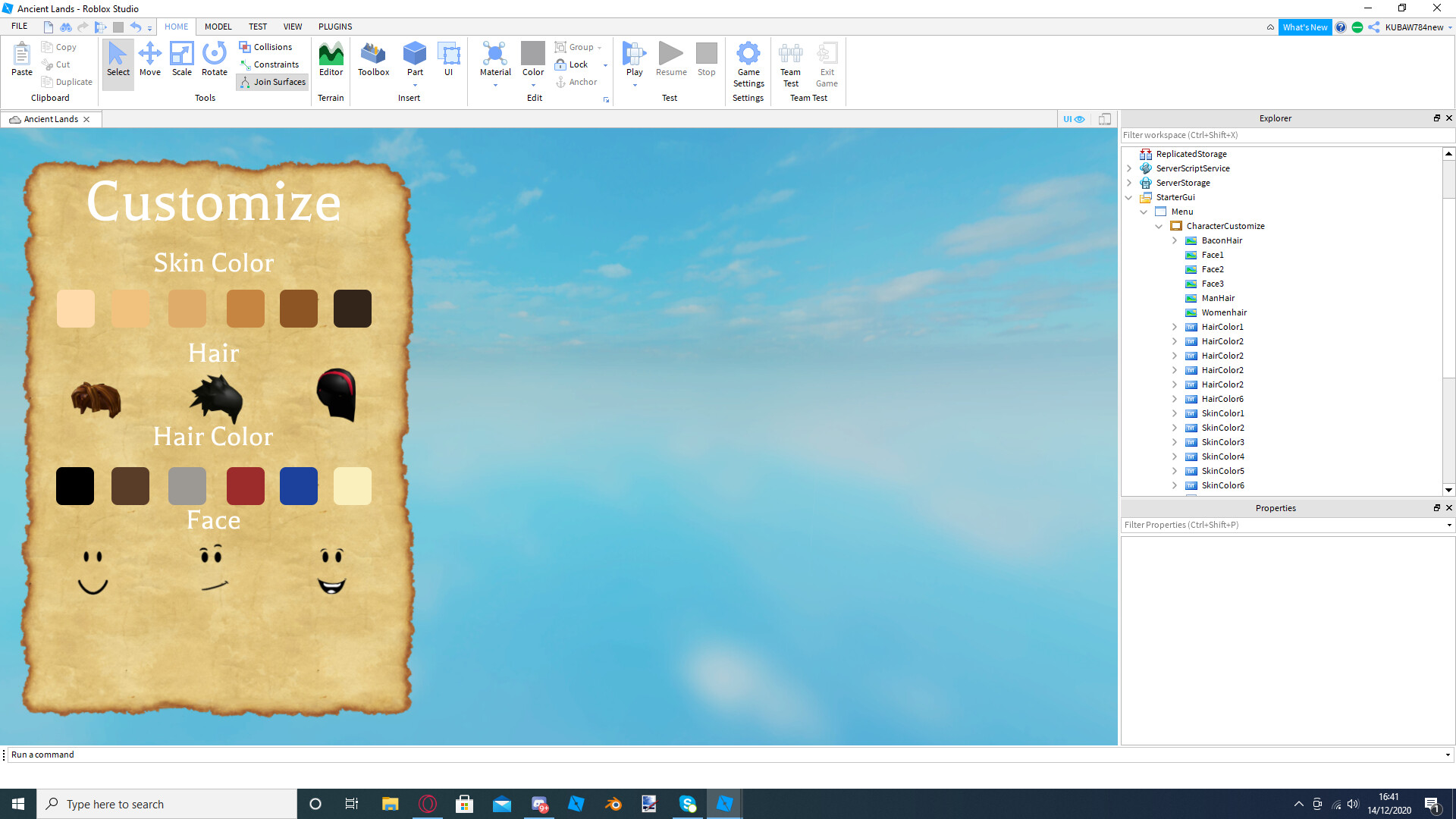Toggle the Constraints option
This screenshot has width=1456, height=819.
pos(269,64)
